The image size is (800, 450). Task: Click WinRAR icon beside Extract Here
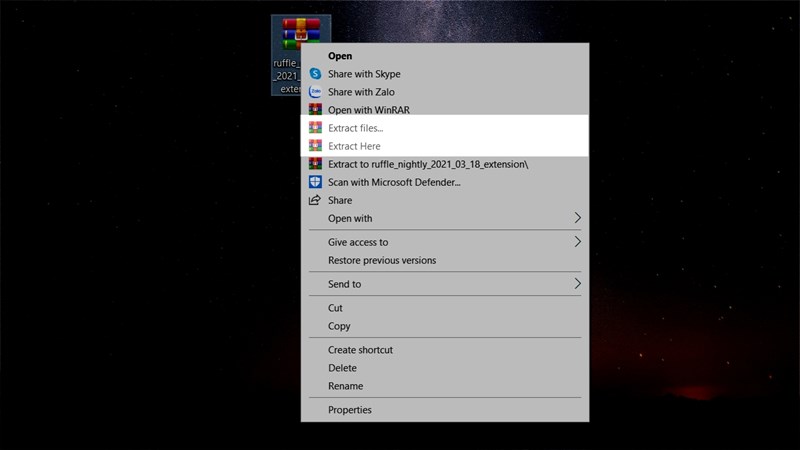pos(315,146)
